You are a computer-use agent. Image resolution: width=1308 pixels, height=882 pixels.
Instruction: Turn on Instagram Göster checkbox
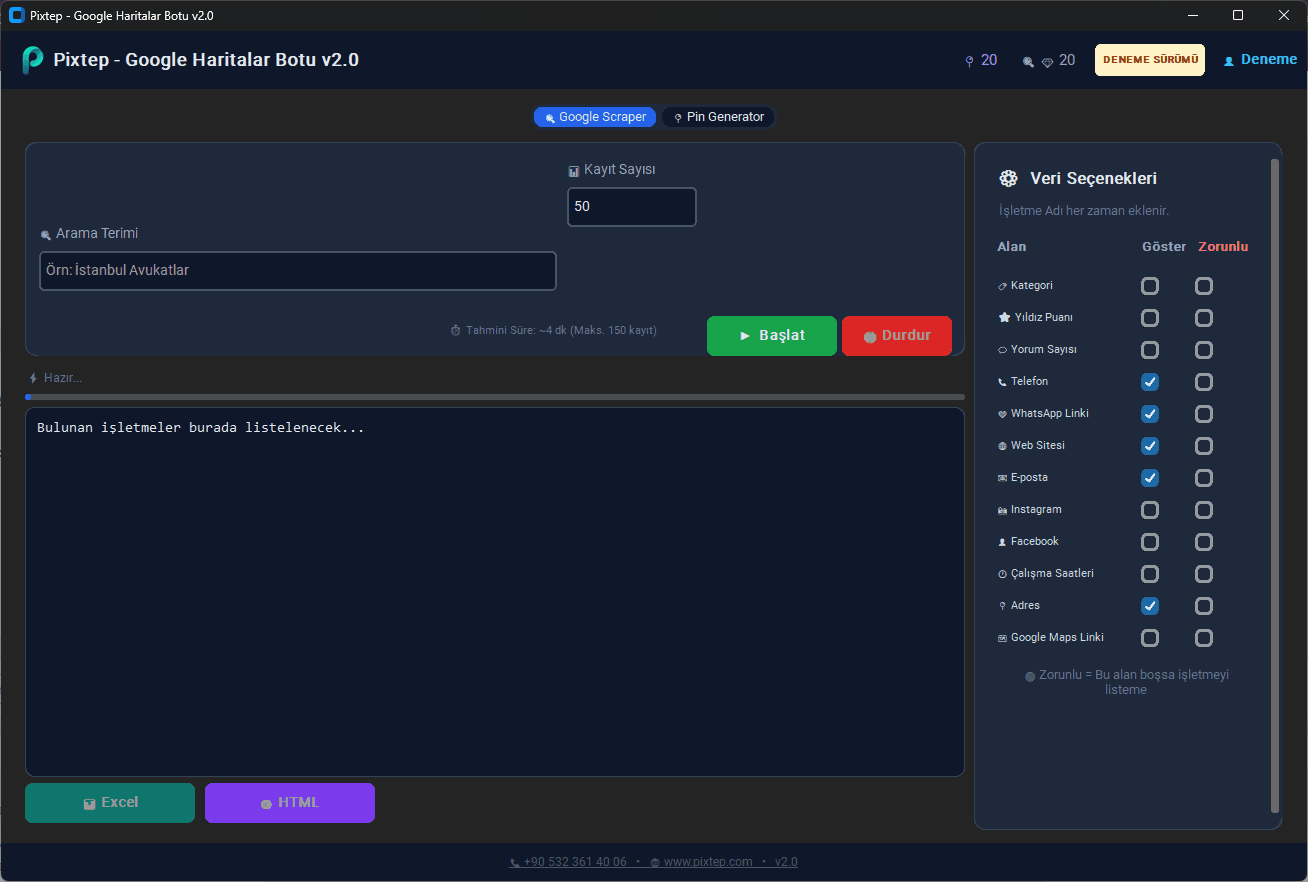click(x=1150, y=510)
